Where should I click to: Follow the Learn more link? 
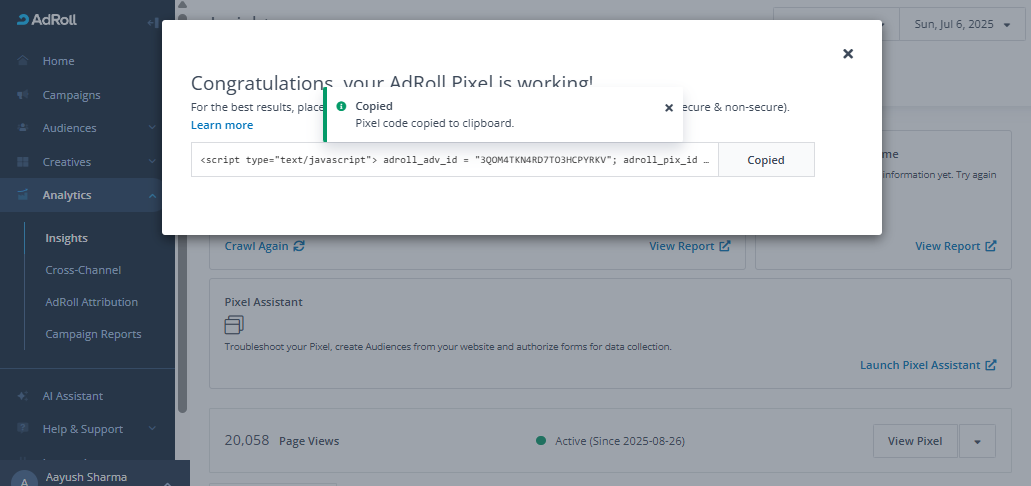click(x=222, y=125)
